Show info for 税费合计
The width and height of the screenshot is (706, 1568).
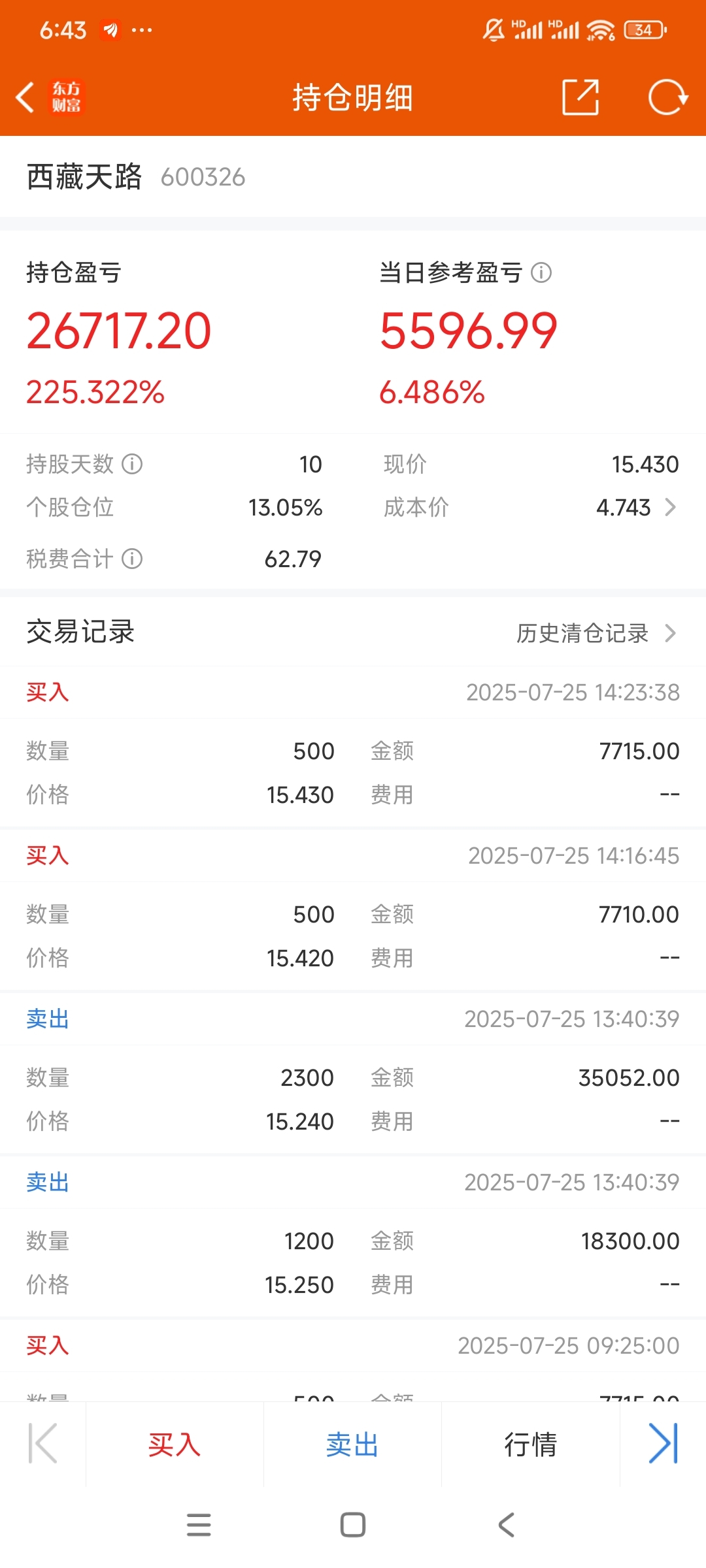tap(132, 559)
